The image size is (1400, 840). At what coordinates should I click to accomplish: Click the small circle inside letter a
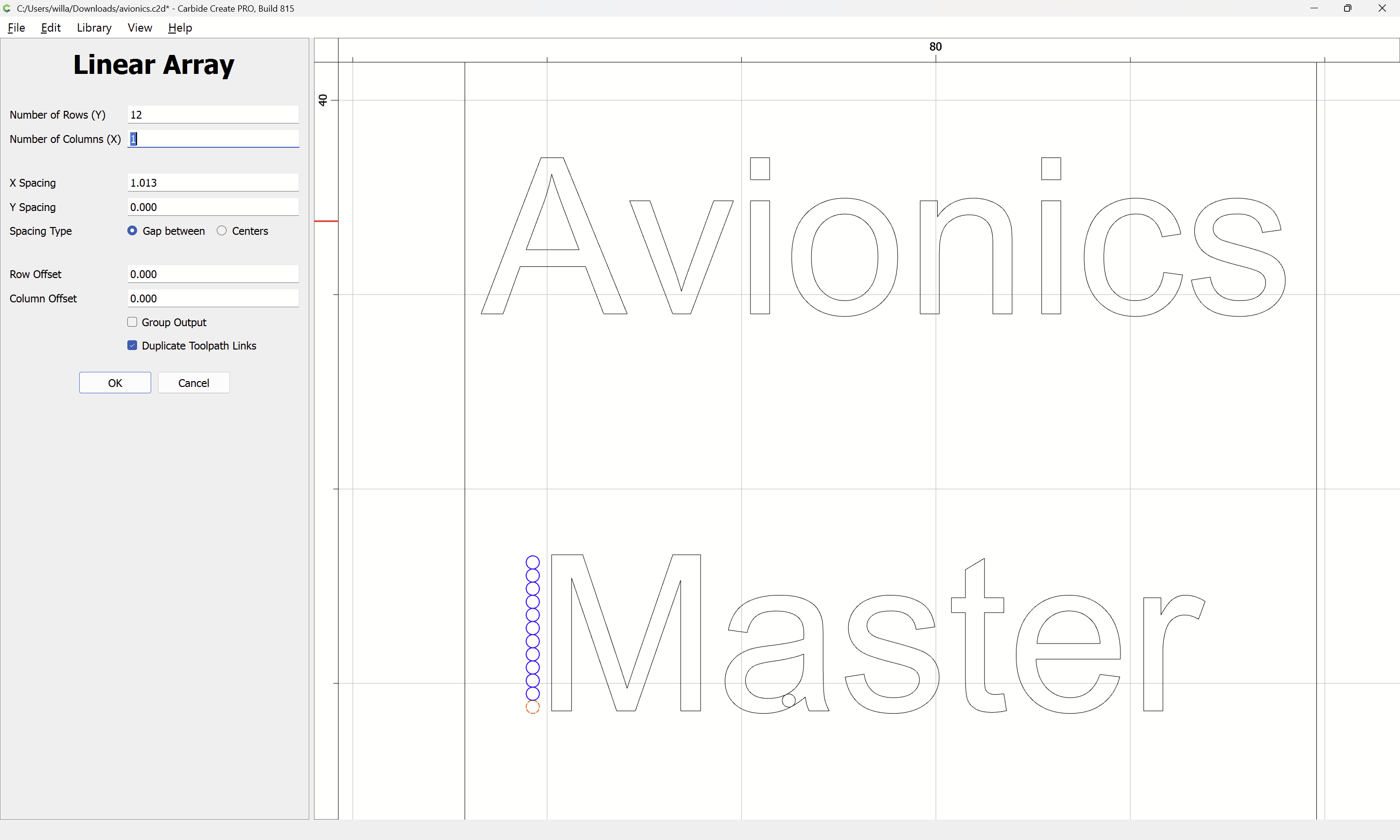tap(789, 701)
